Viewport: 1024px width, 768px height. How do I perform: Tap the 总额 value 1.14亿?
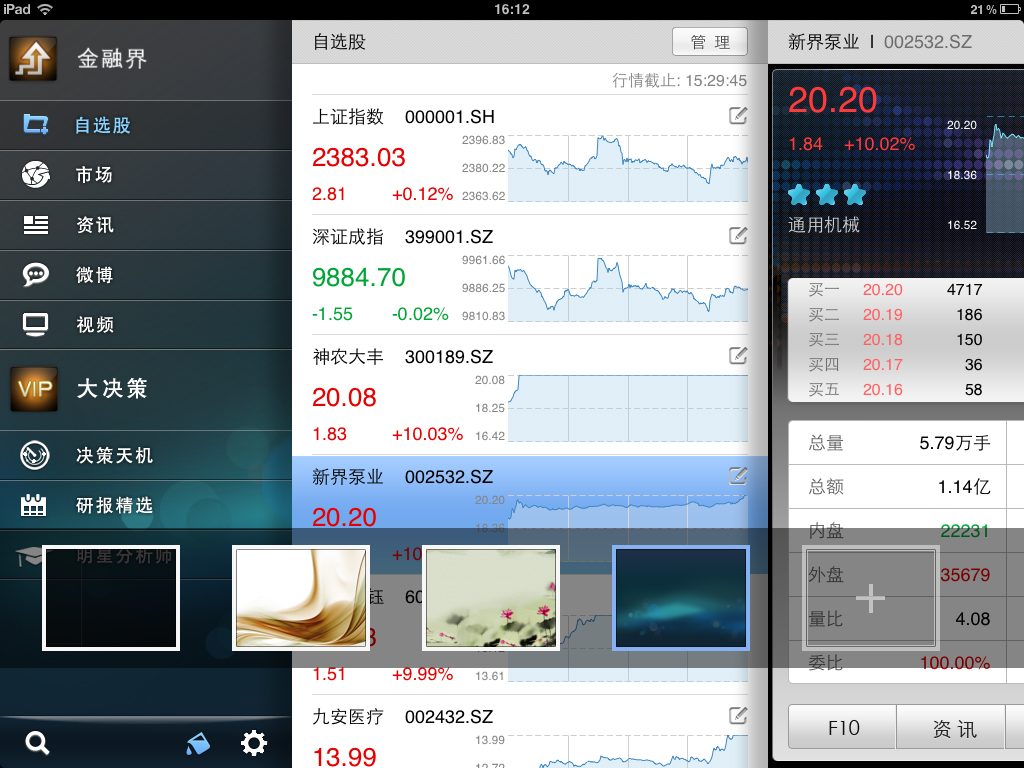tap(964, 487)
